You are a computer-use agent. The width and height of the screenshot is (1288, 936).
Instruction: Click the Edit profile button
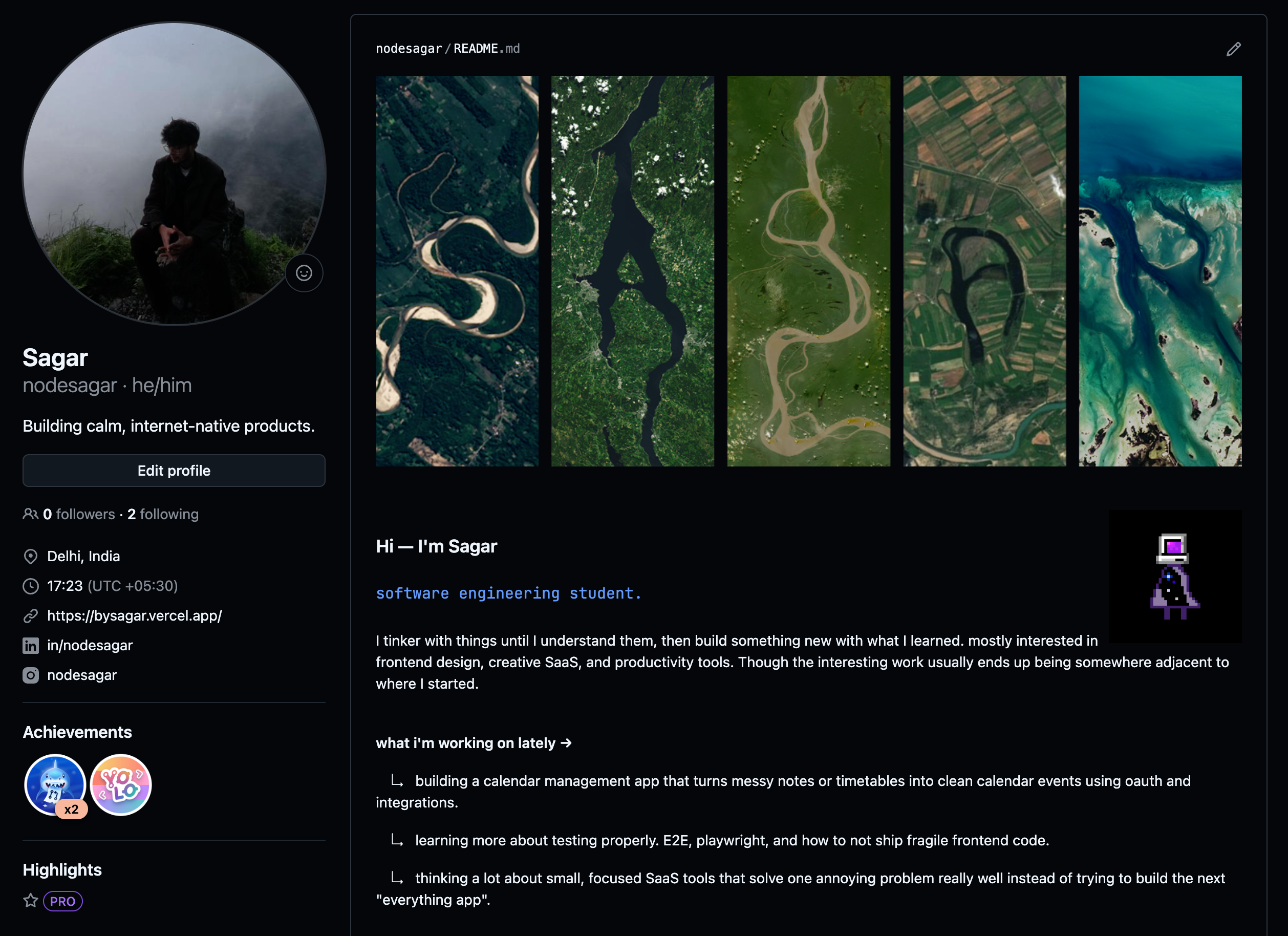tap(174, 470)
